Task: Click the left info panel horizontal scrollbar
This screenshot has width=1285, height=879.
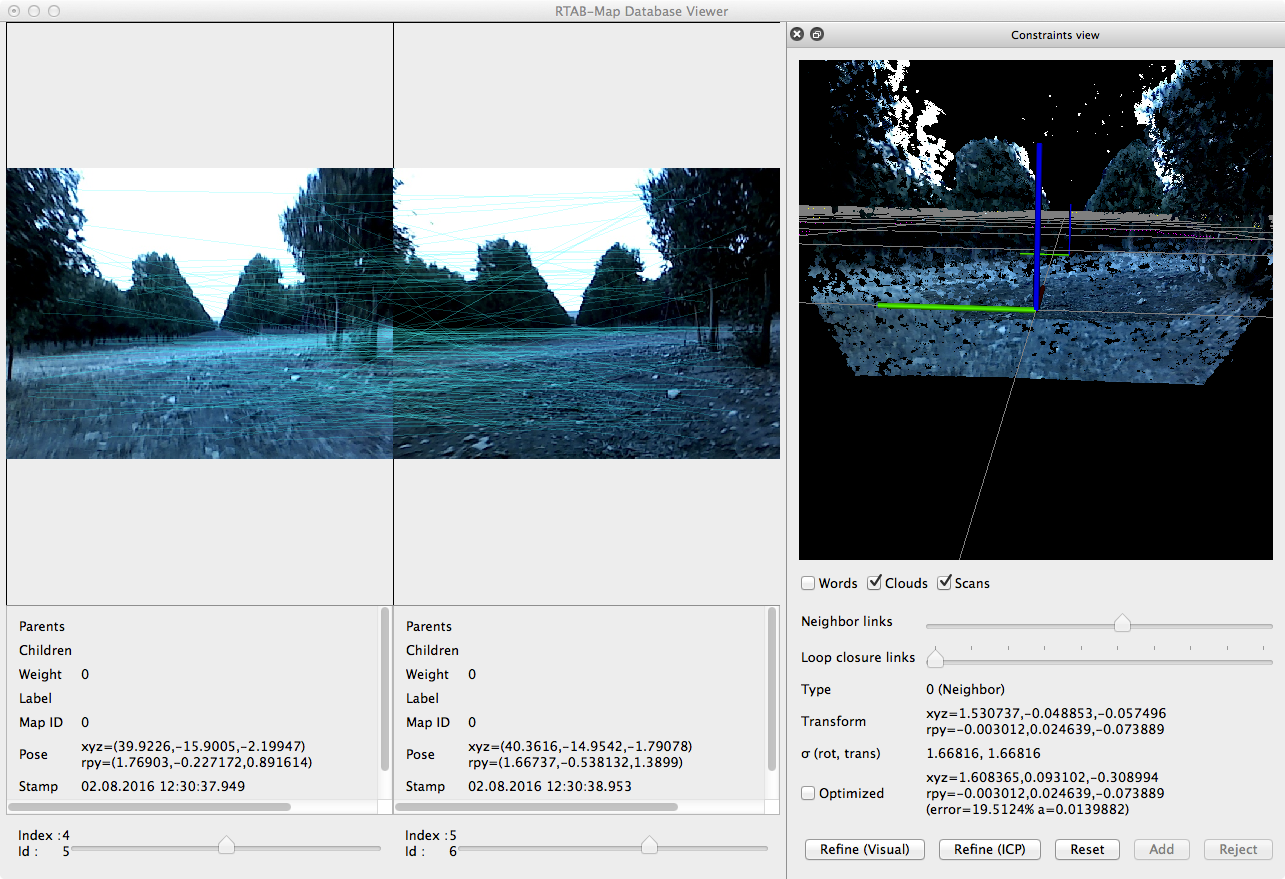Action: tap(150, 806)
